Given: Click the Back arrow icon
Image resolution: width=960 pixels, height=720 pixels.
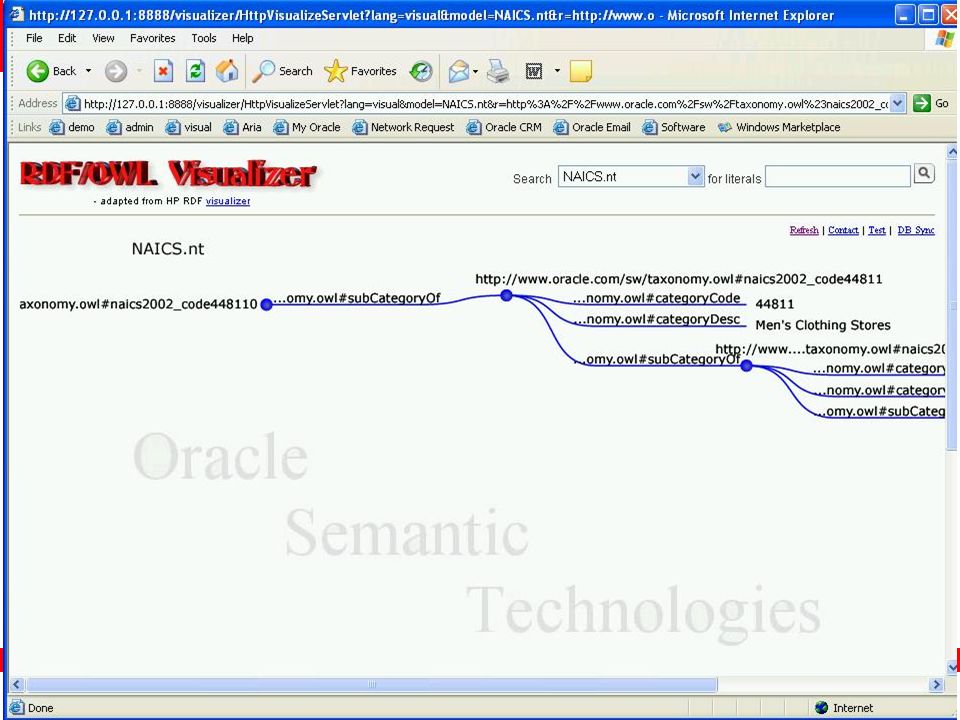Looking at the screenshot, I should (37, 71).
